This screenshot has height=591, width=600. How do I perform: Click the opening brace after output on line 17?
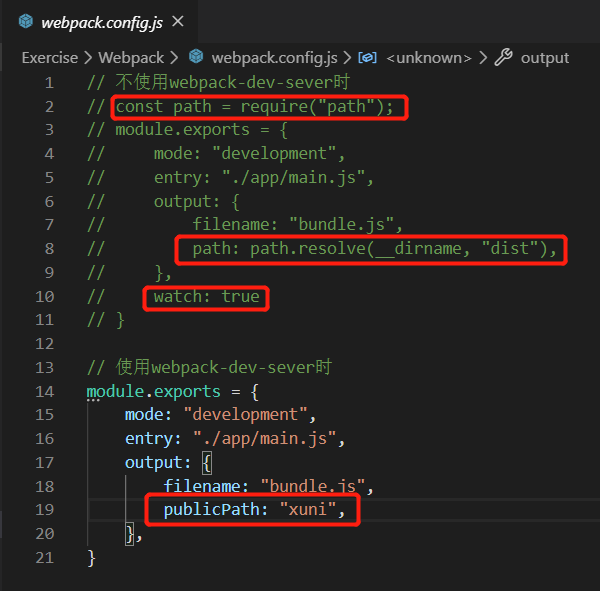pyautogui.click(x=207, y=463)
